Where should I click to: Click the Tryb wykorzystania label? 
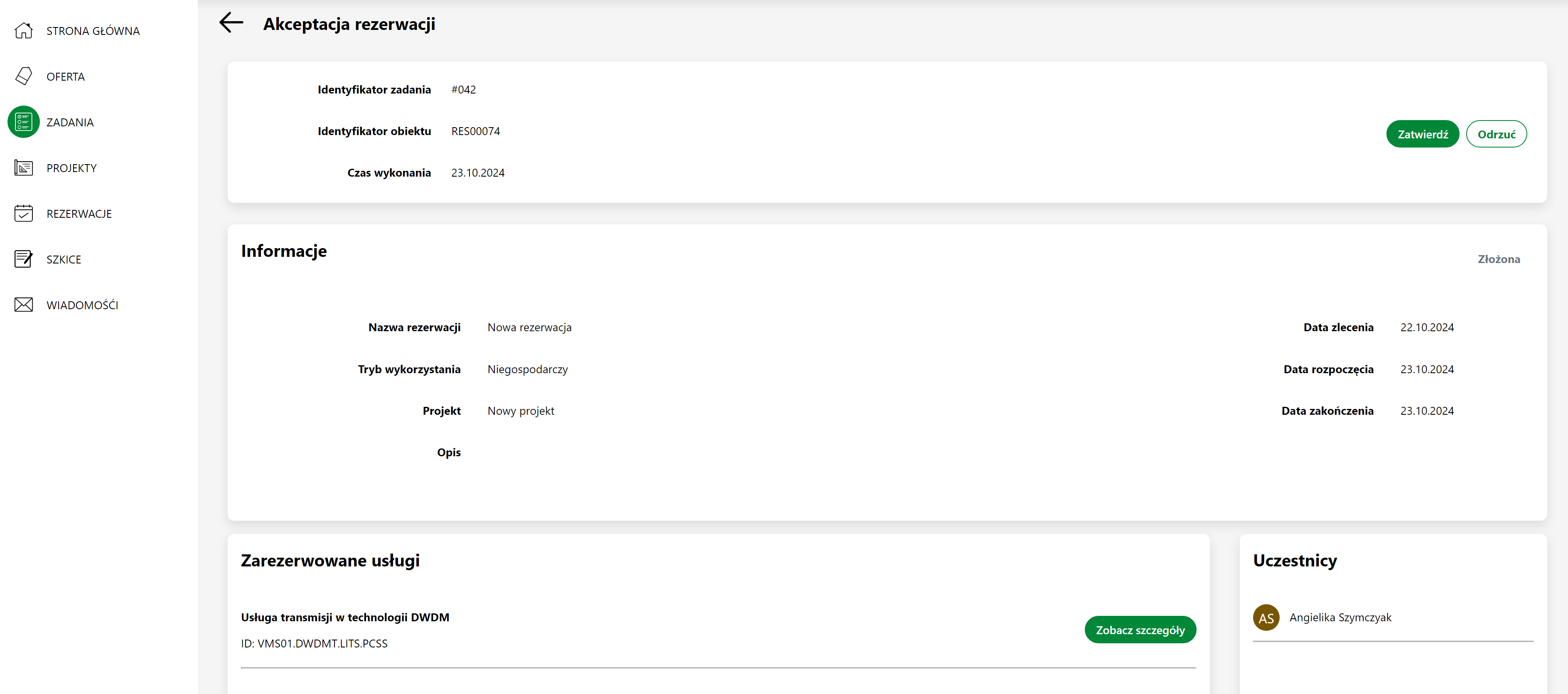point(409,369)
